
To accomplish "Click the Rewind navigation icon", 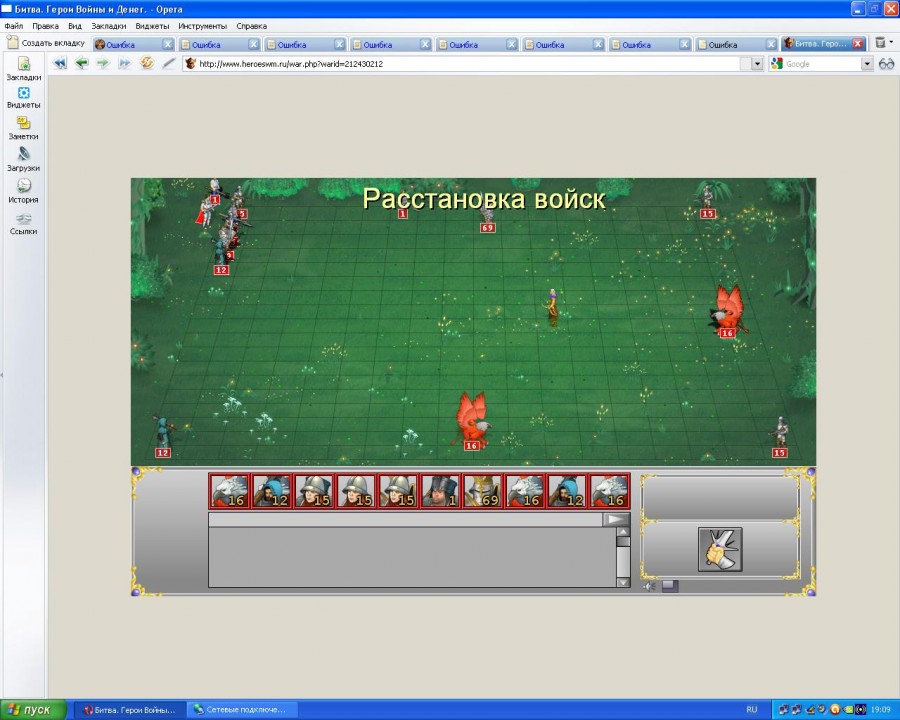I will pos(60,63).
